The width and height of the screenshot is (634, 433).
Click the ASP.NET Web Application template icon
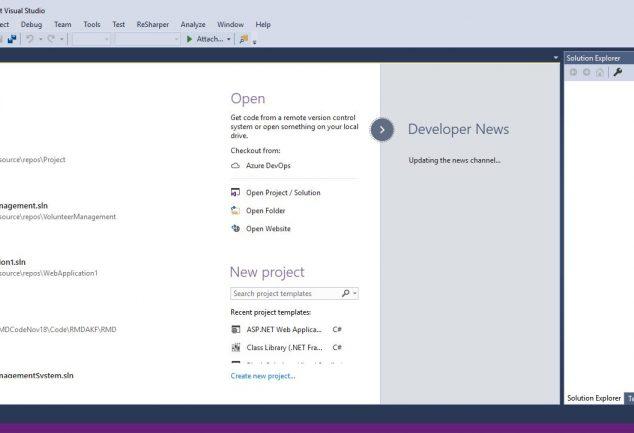(236, 330)
